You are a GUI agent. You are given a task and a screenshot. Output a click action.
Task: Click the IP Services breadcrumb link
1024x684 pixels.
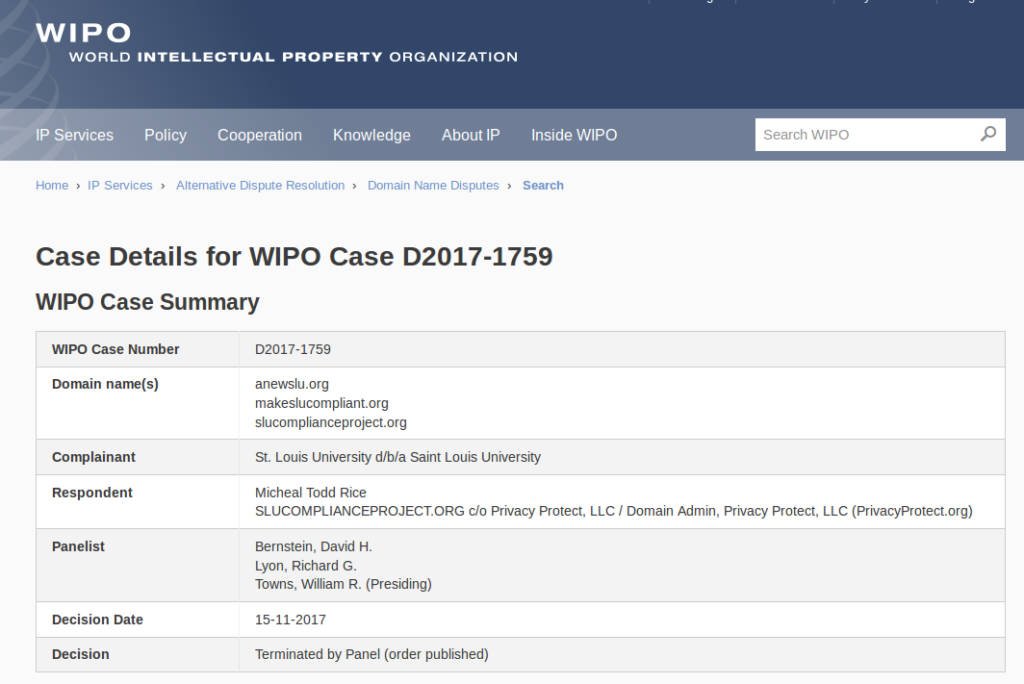click(x=120, y=185)
